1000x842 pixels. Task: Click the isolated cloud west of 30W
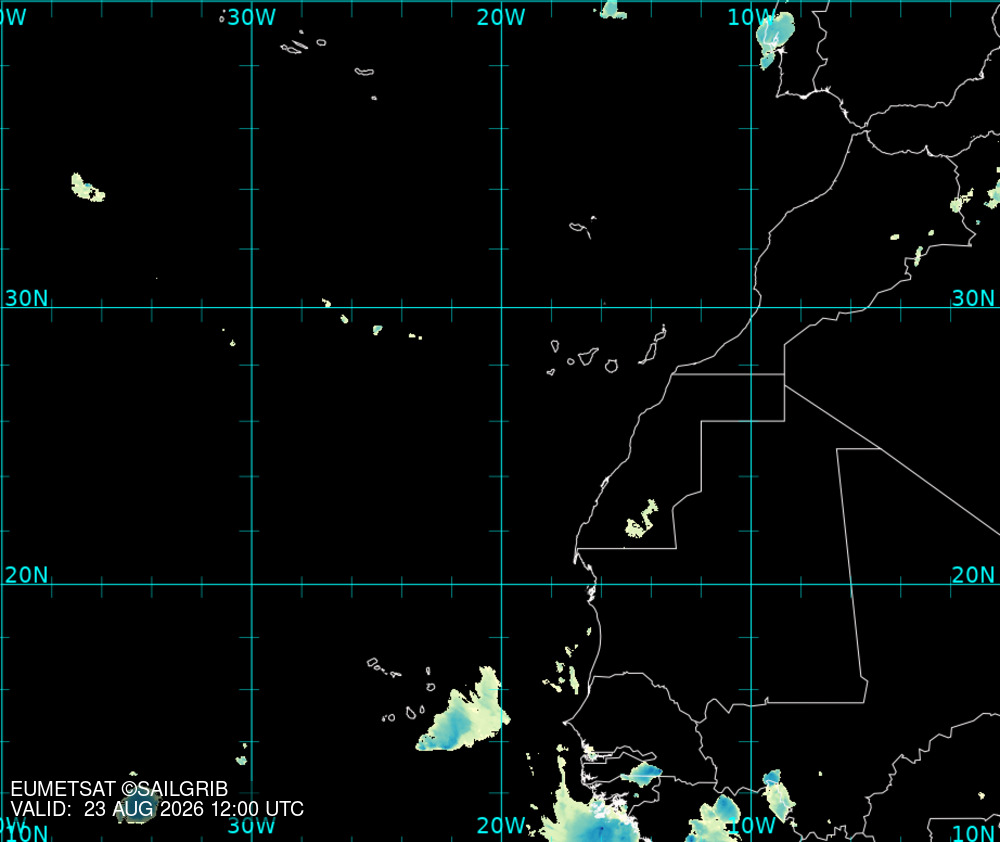pos(87,188)
